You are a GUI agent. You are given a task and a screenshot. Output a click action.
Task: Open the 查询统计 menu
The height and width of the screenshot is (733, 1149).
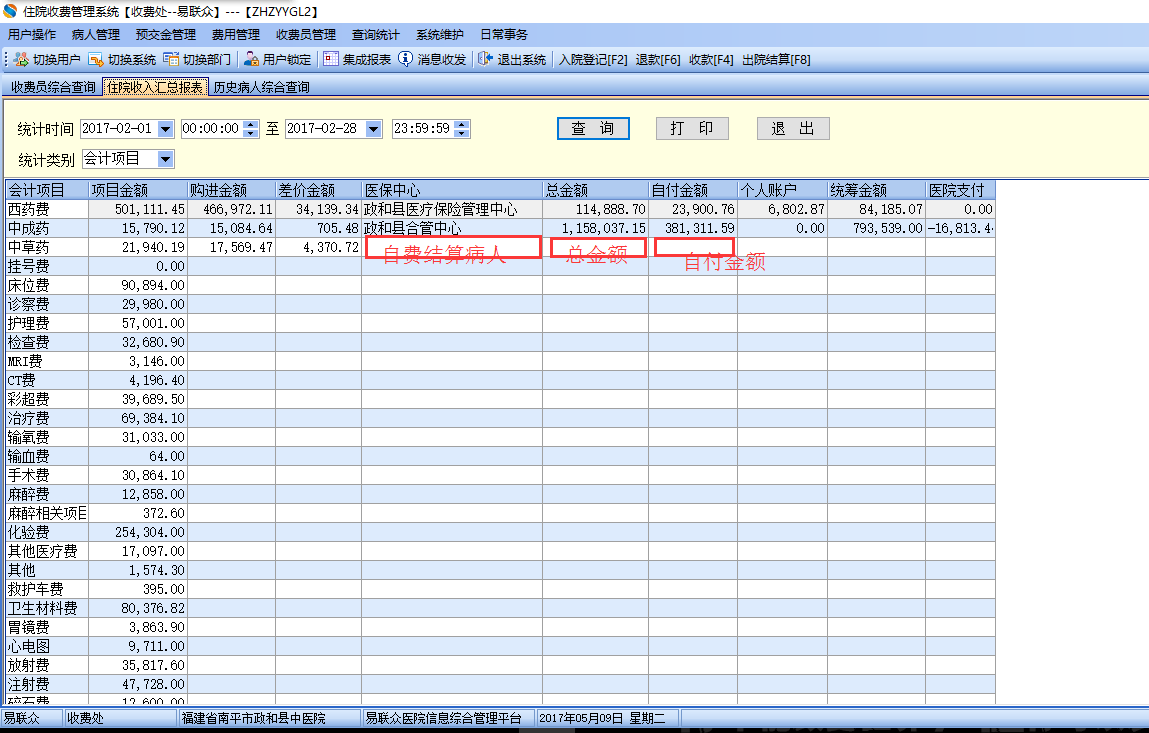click(376, 34)
